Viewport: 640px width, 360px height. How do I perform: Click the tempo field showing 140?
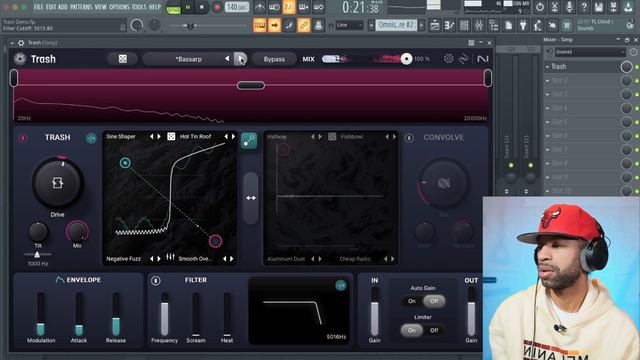point(237,7)
